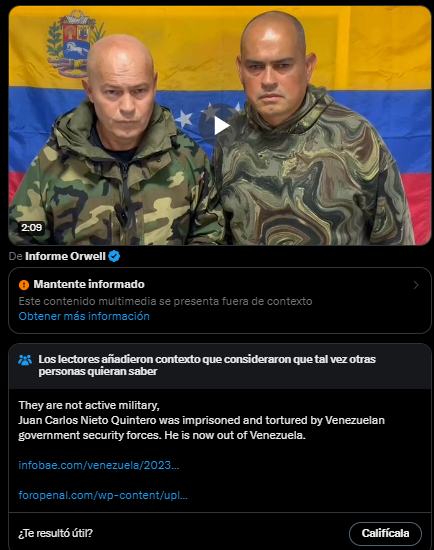The image size is (434, 550).
Task: Play the video with the center play button
Action: click(x=220, y=125)
